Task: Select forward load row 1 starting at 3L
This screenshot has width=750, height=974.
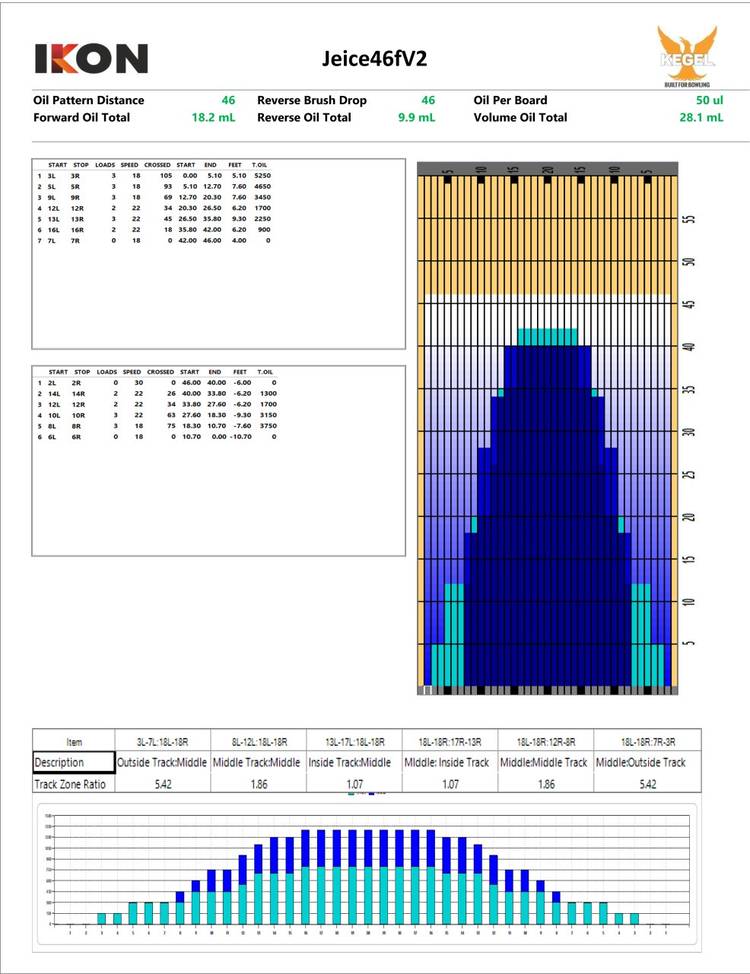Action: [152, 175]
